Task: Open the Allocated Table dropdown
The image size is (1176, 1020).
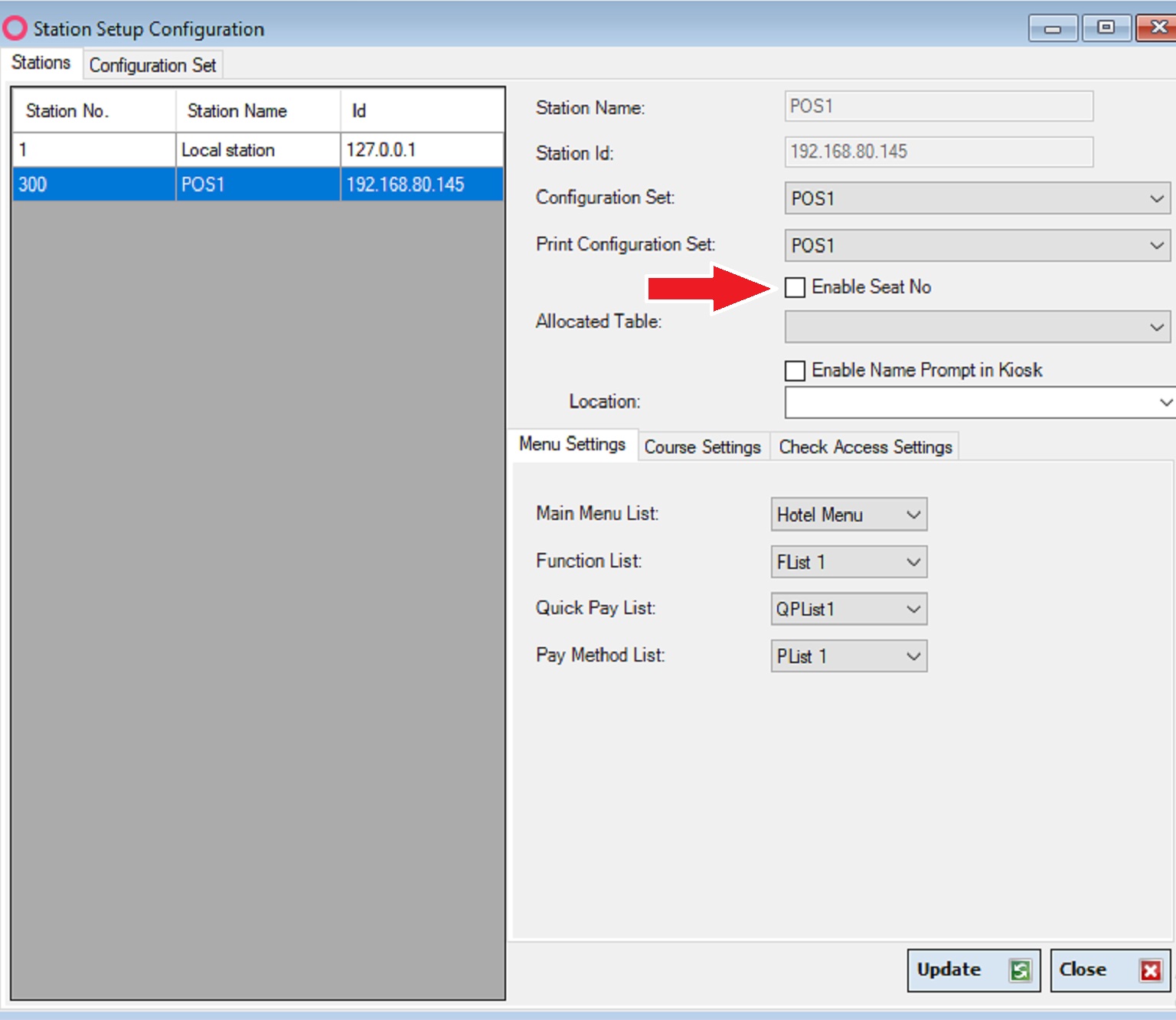Action: coord(1156,327)
